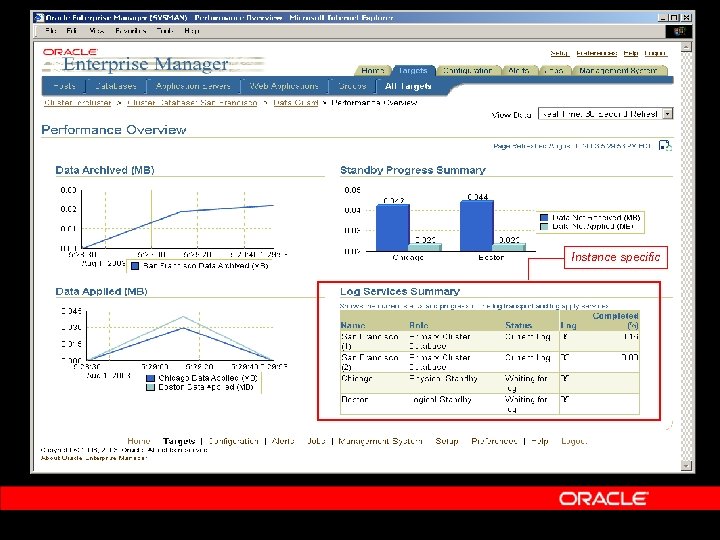
Task: Click the Cluster breadcrumb link
Action: (x=78, y=102)
